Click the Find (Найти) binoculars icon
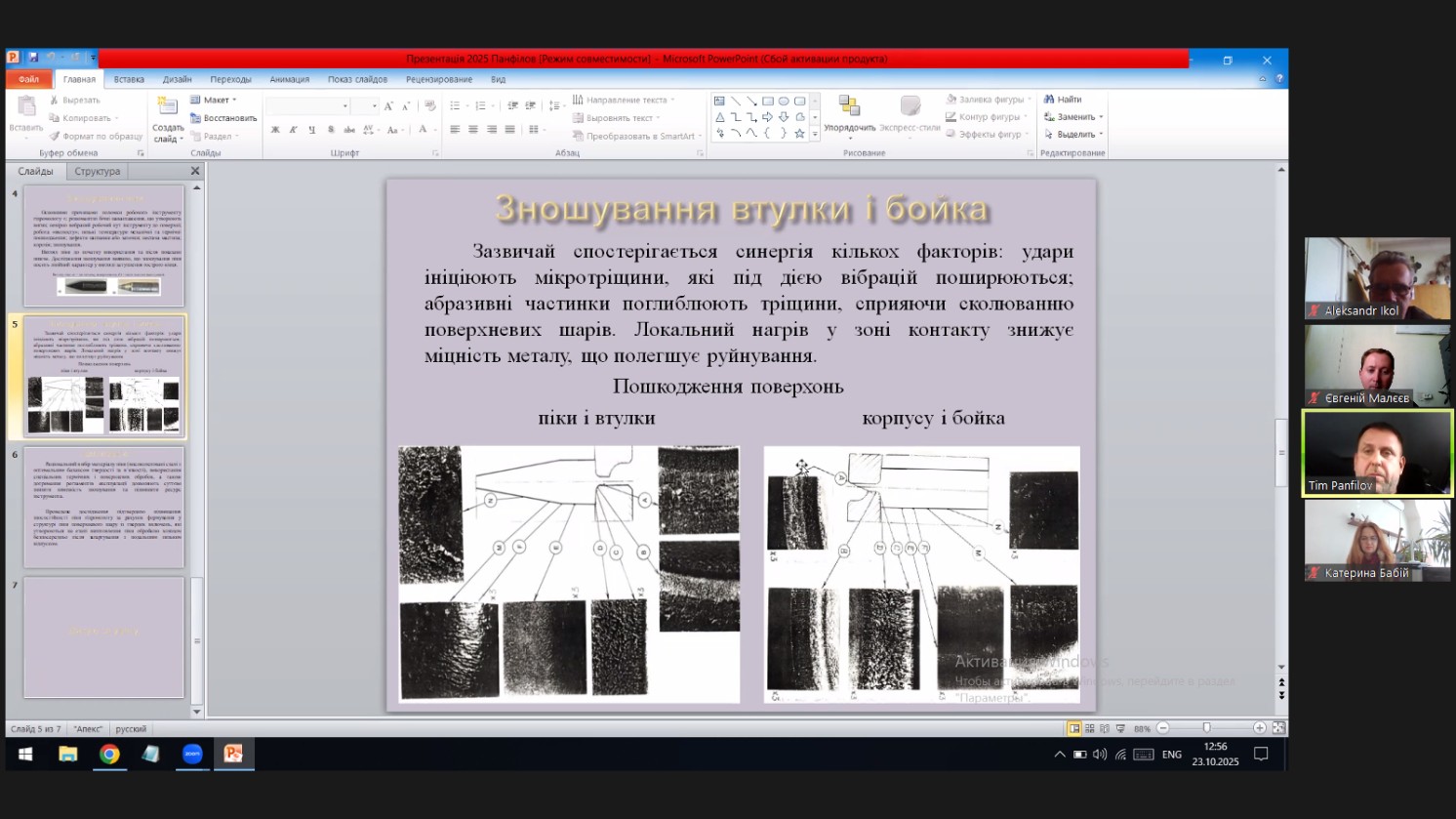This screenshot has width=1456, height=819. pos(1049,100)
